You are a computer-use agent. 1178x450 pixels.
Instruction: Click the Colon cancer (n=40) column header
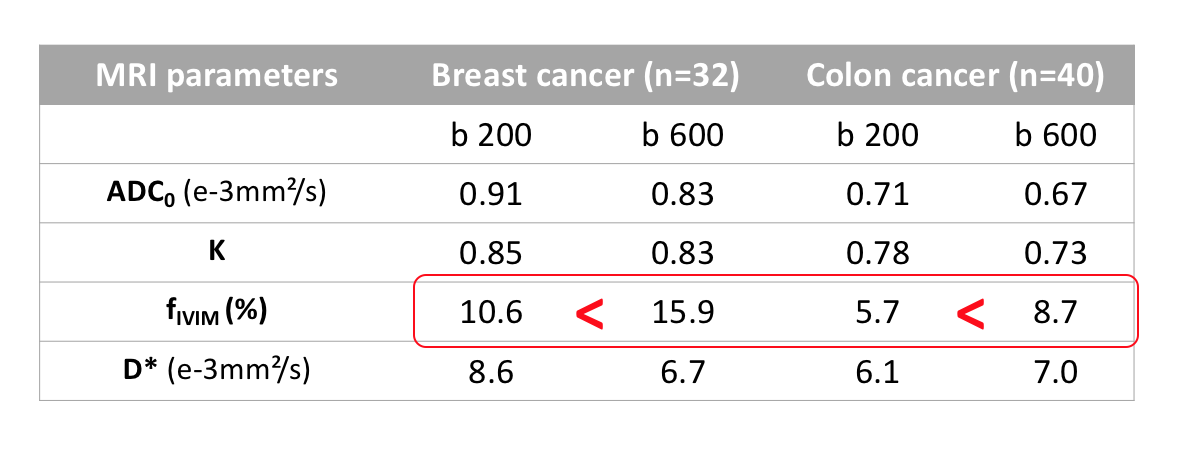[955, 76]
